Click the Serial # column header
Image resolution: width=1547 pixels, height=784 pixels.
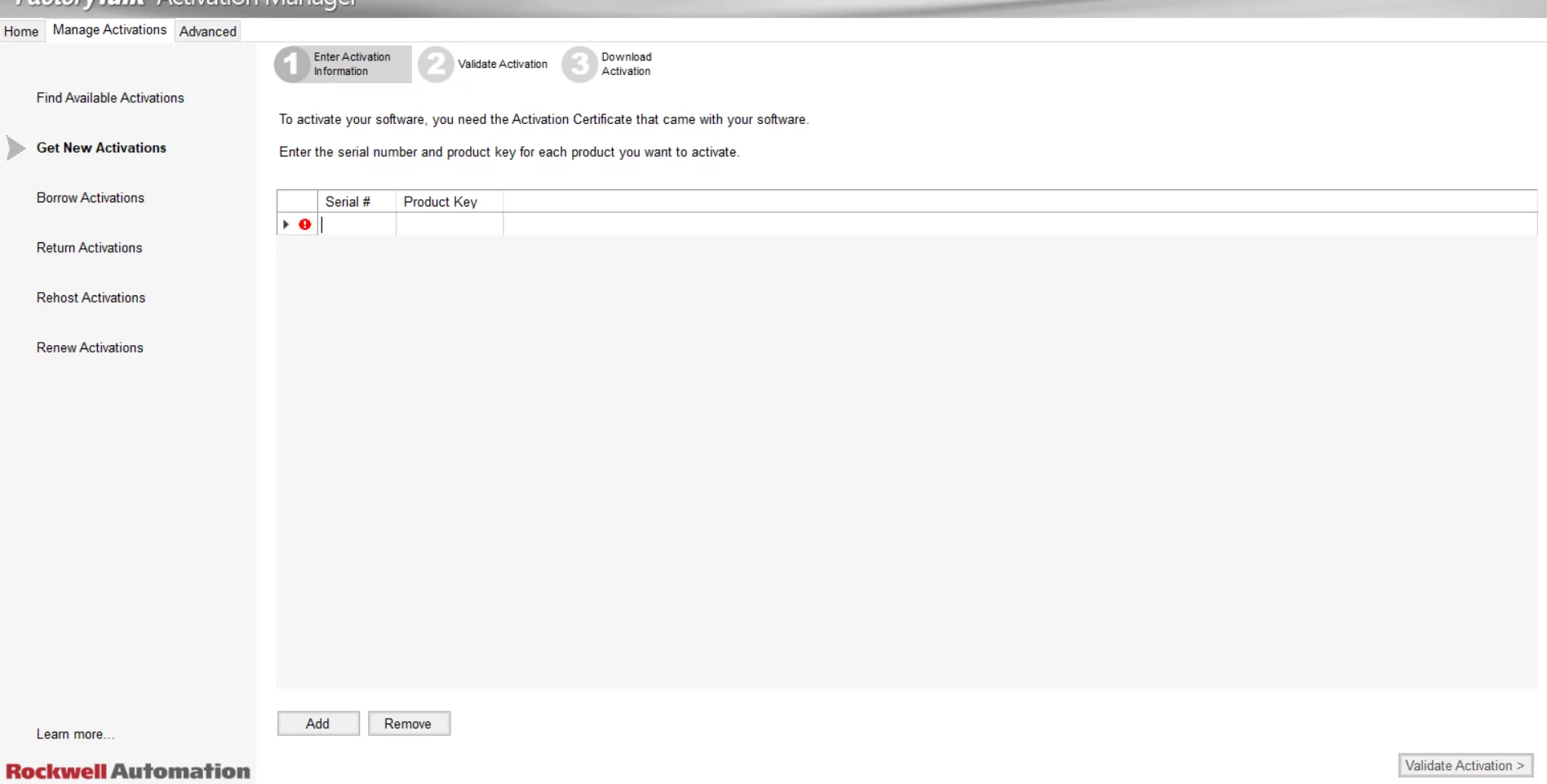coord(357,202)
